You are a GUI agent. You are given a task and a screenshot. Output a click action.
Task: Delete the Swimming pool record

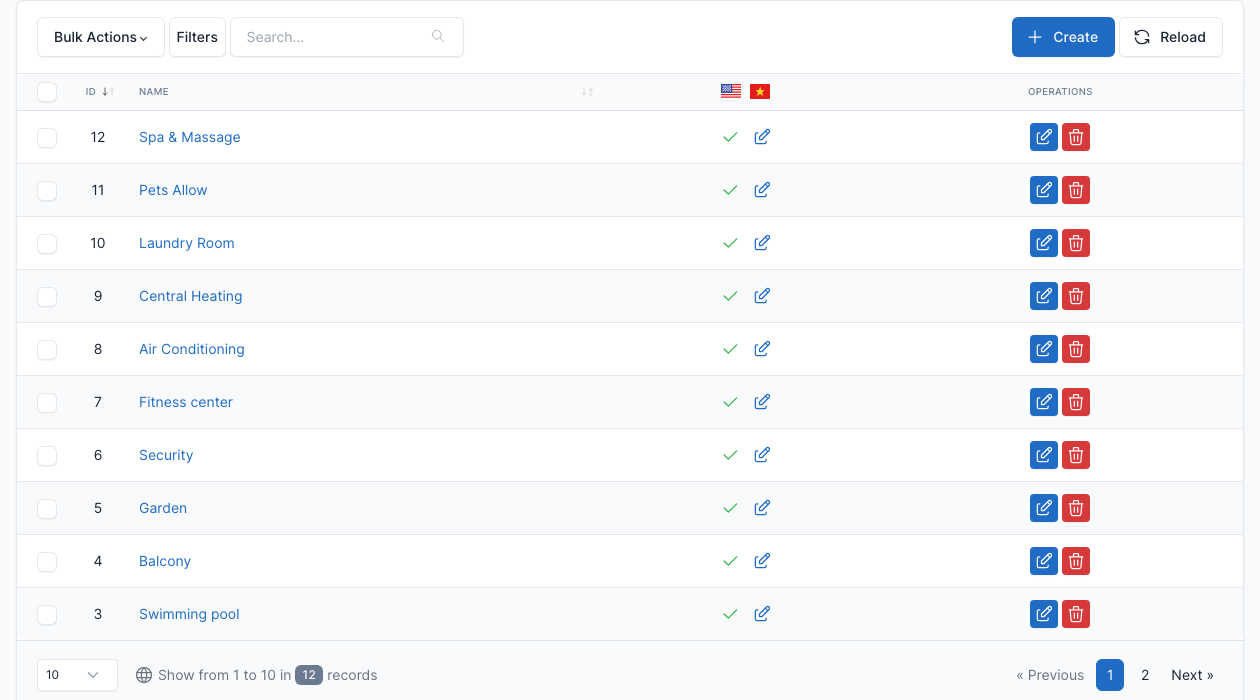point(1076,614)
